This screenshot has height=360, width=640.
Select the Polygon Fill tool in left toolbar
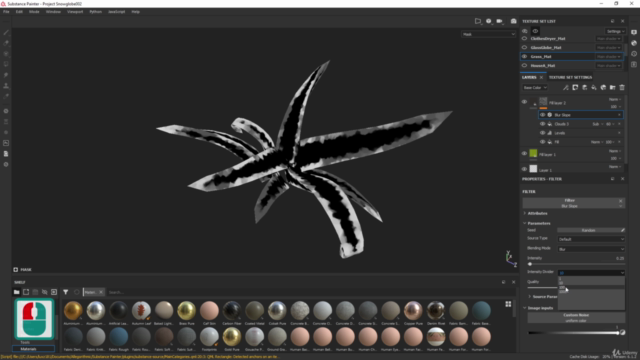tap(6, 64)
